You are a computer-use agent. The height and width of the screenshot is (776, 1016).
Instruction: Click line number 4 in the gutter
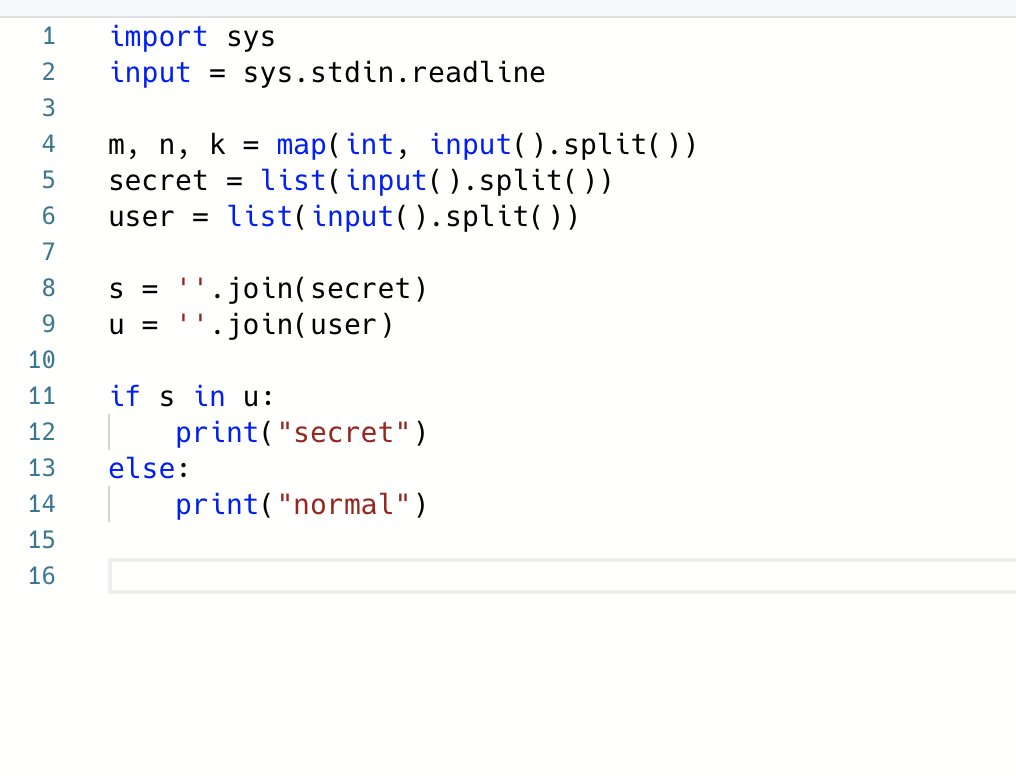[49, 144]
